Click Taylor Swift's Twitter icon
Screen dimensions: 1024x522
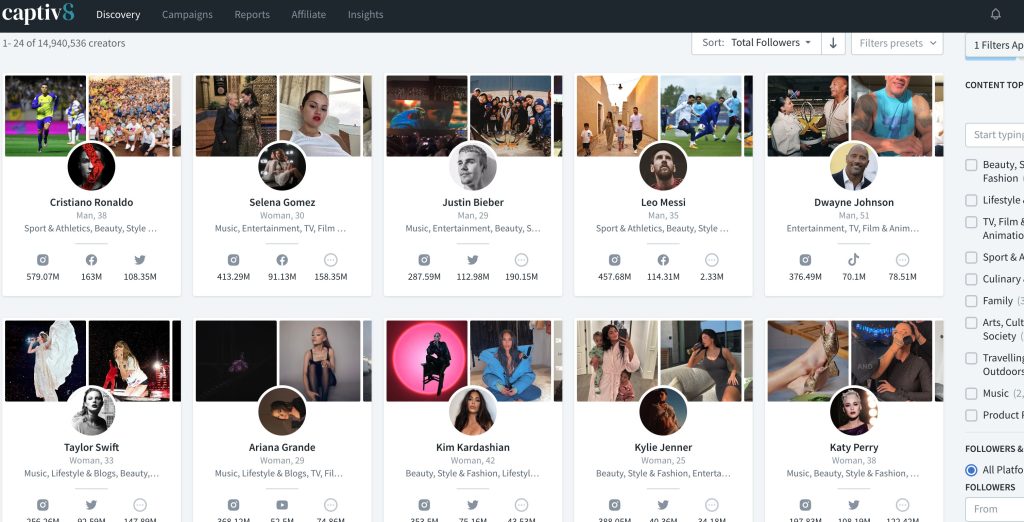pos(91,505)
